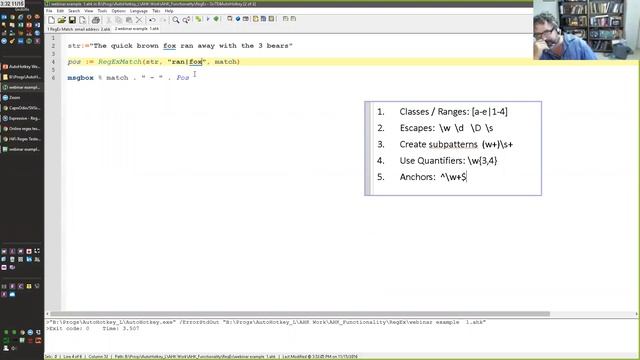The height and width of the screenshot is (360, 640).
Task: Open the Edit menu
Action: (60, 11)
